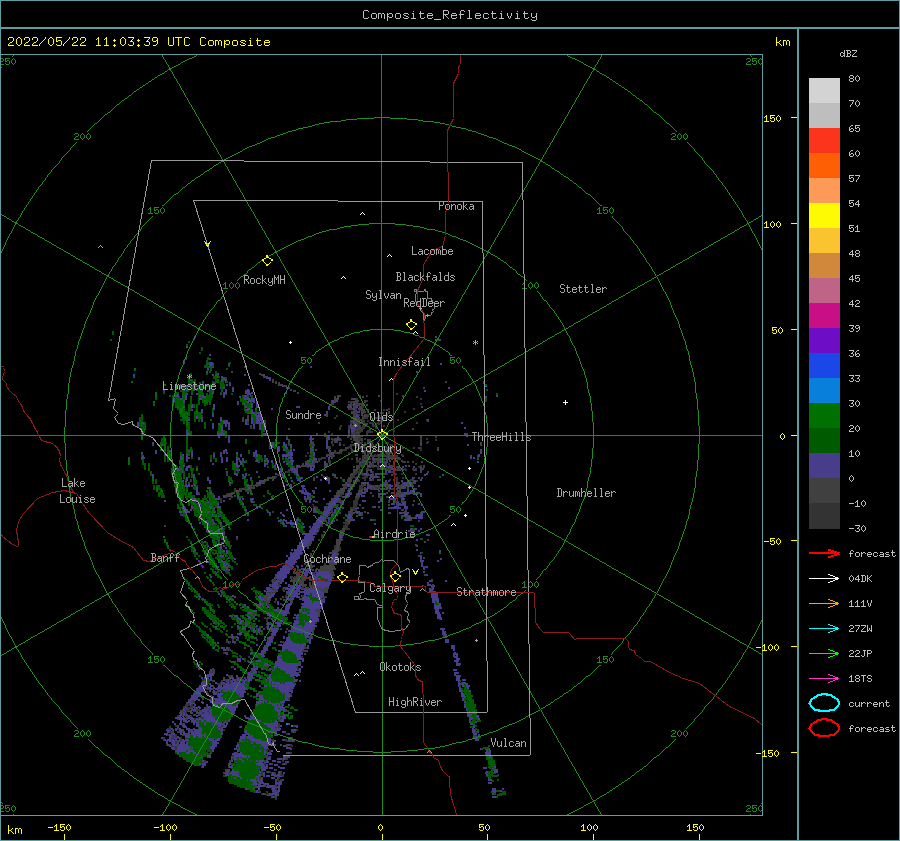Select the red 60–65 dBZ swatch
The width and height of the screenshot is (900, 841).
(x=824, y=141)
